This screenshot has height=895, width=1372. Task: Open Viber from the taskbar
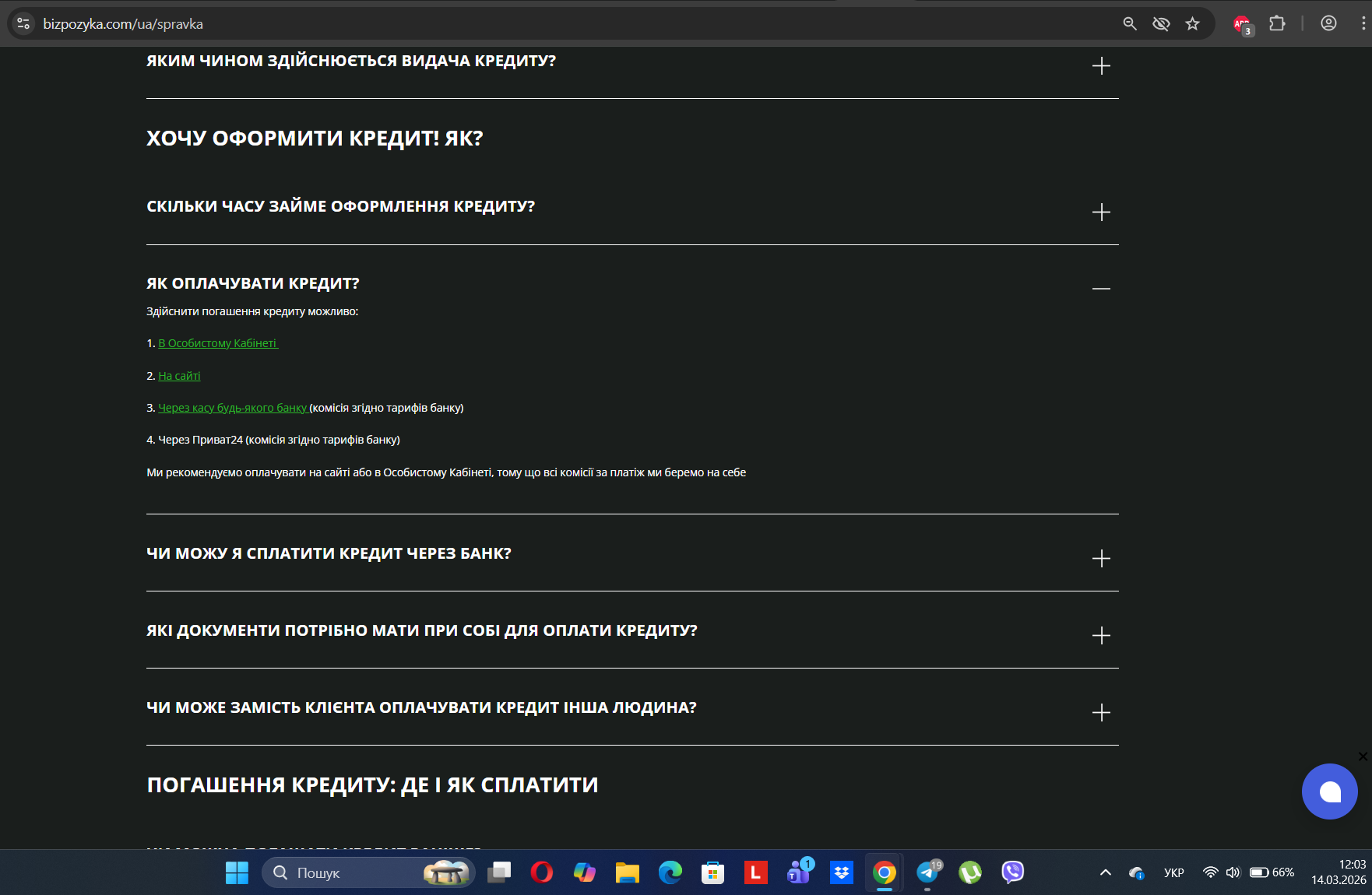pos(1013,873)
